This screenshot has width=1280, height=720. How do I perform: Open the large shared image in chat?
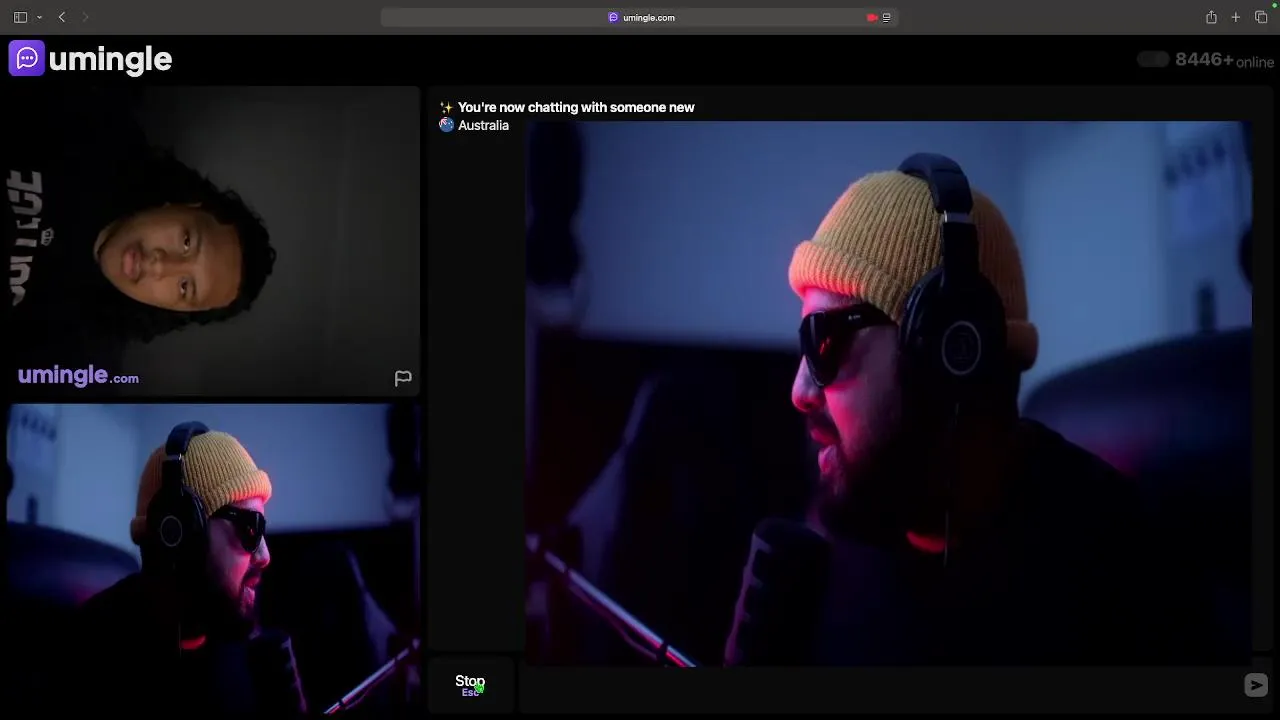[x=888, y=393]
